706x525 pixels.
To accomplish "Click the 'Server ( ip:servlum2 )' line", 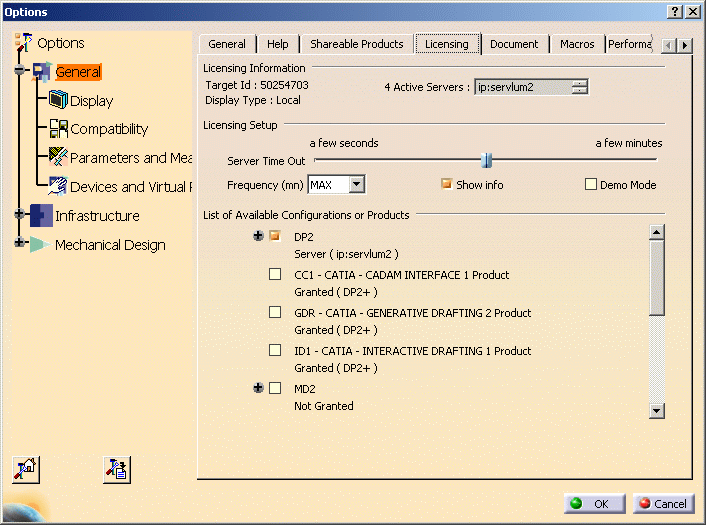I will [x=346, y=254].
